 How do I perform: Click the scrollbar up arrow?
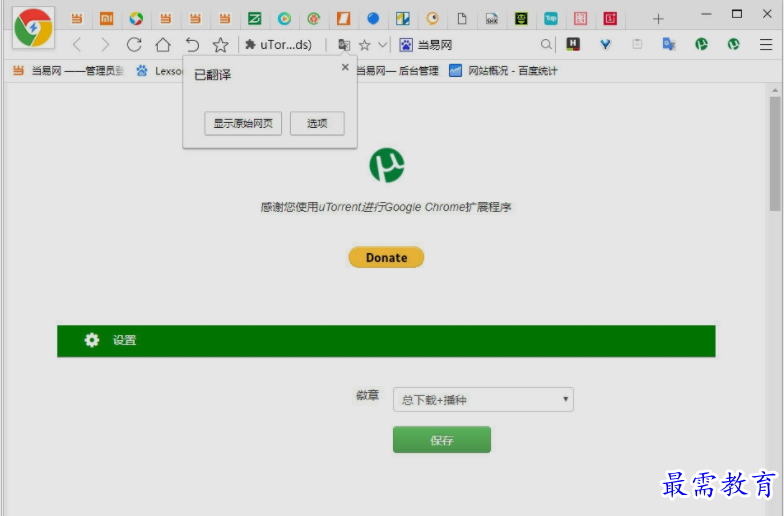[x=775, y=90]
